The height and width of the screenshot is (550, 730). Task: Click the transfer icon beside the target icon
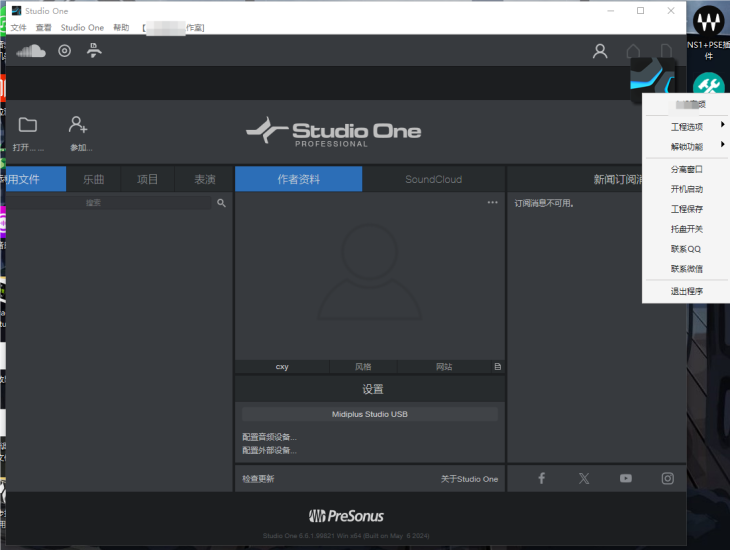pos(94,50)
